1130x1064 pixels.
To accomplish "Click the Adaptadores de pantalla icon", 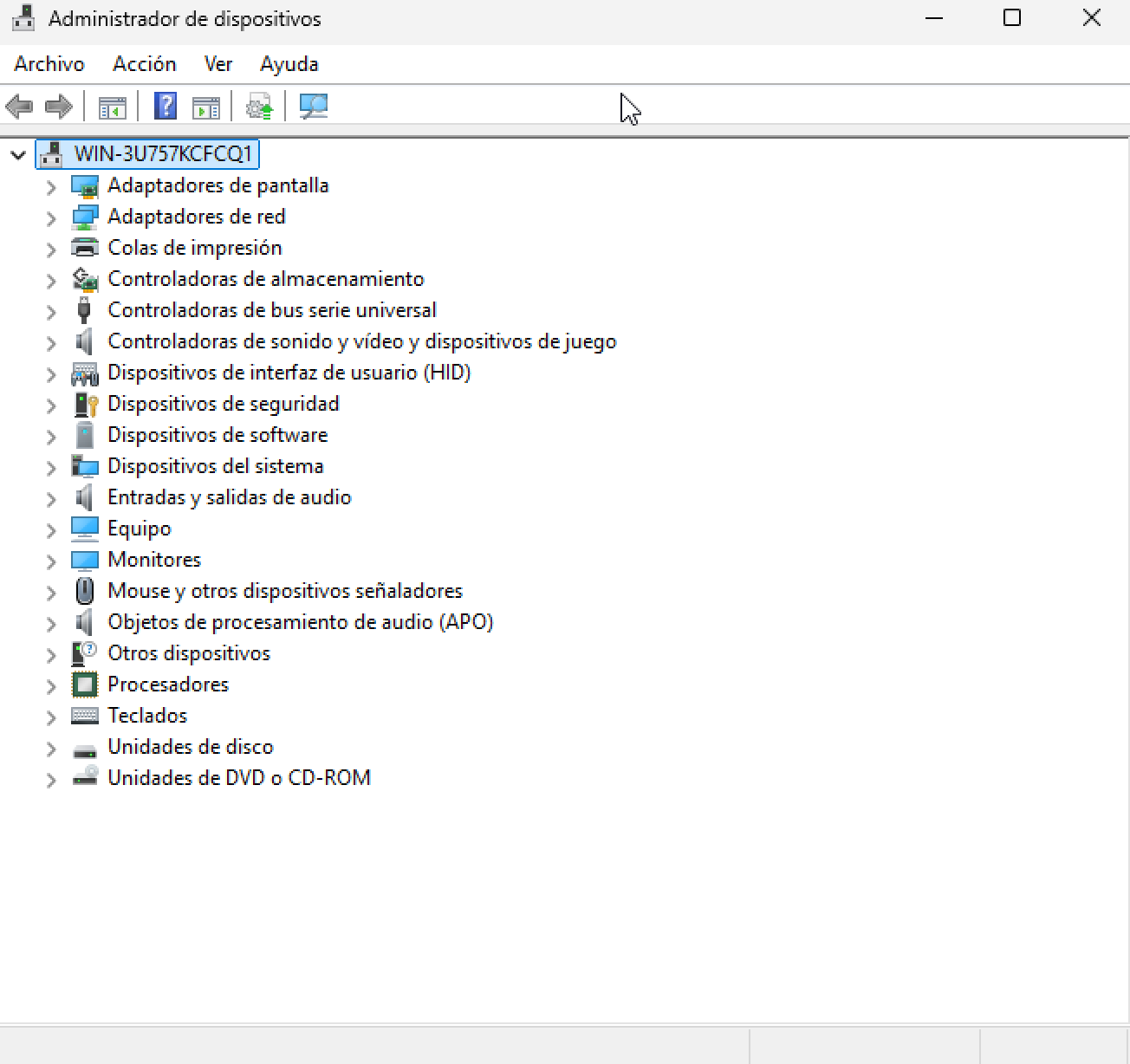I will pos(85,185).
